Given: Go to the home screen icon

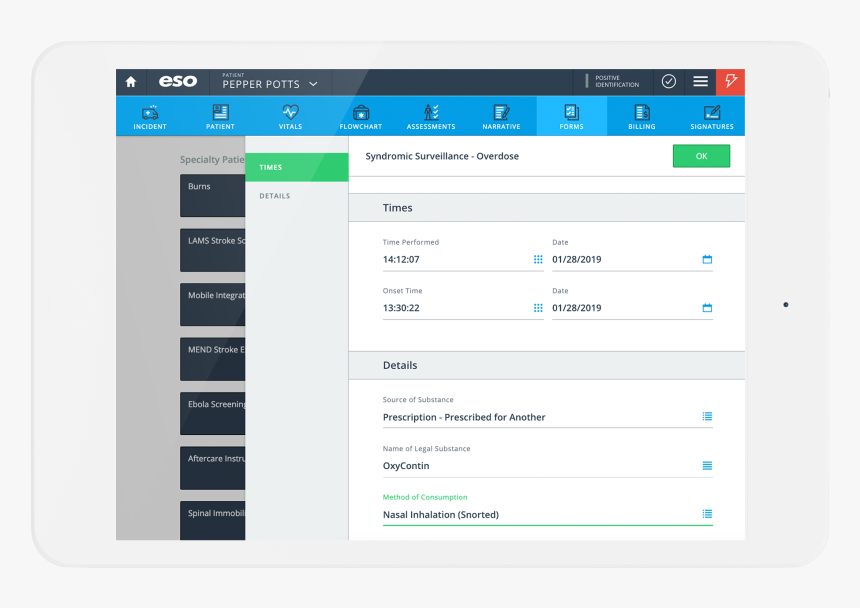Looking at the screenshot, I should pyautogui.click(x=131, y=82).
